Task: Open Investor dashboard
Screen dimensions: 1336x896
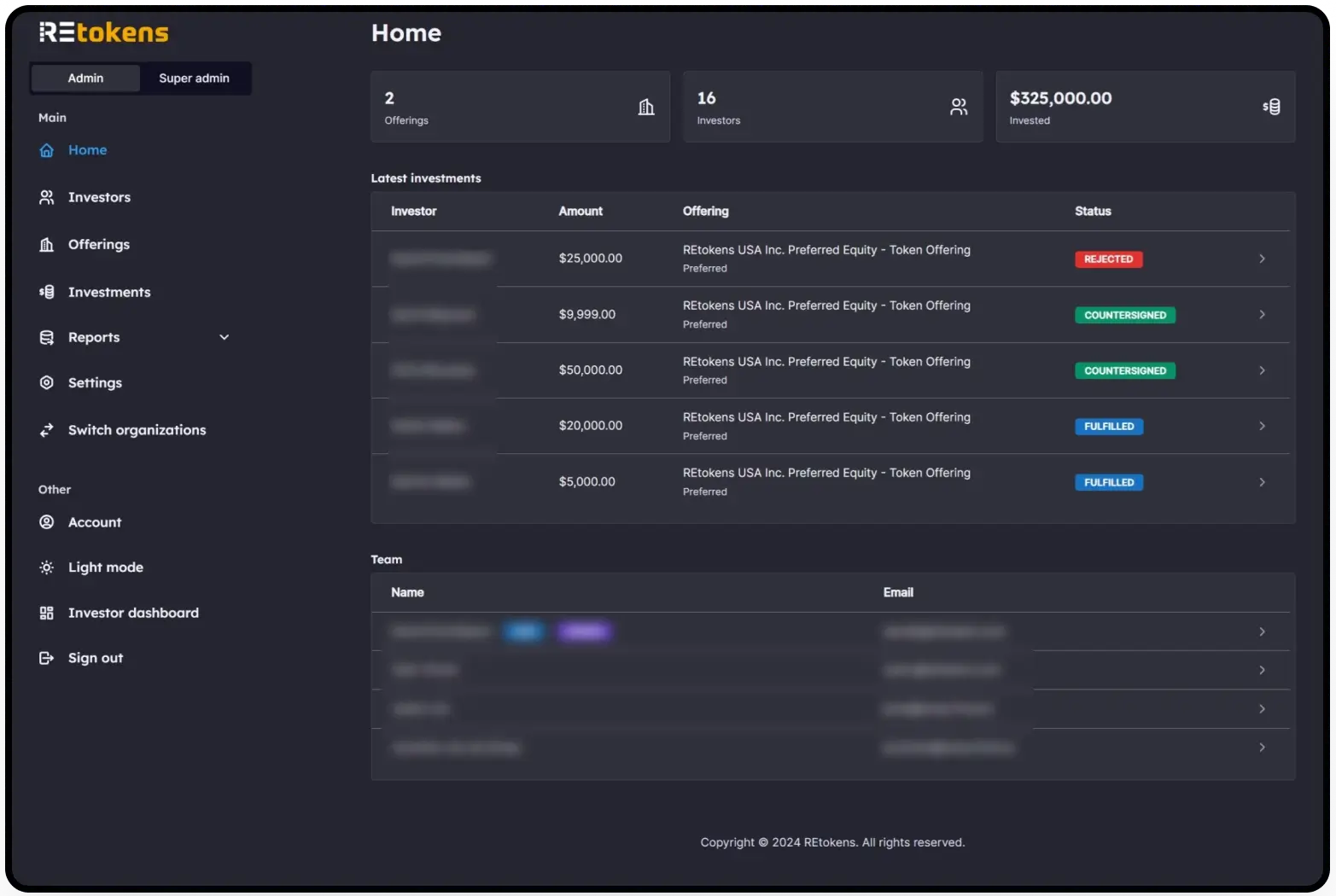Action: 133,613
